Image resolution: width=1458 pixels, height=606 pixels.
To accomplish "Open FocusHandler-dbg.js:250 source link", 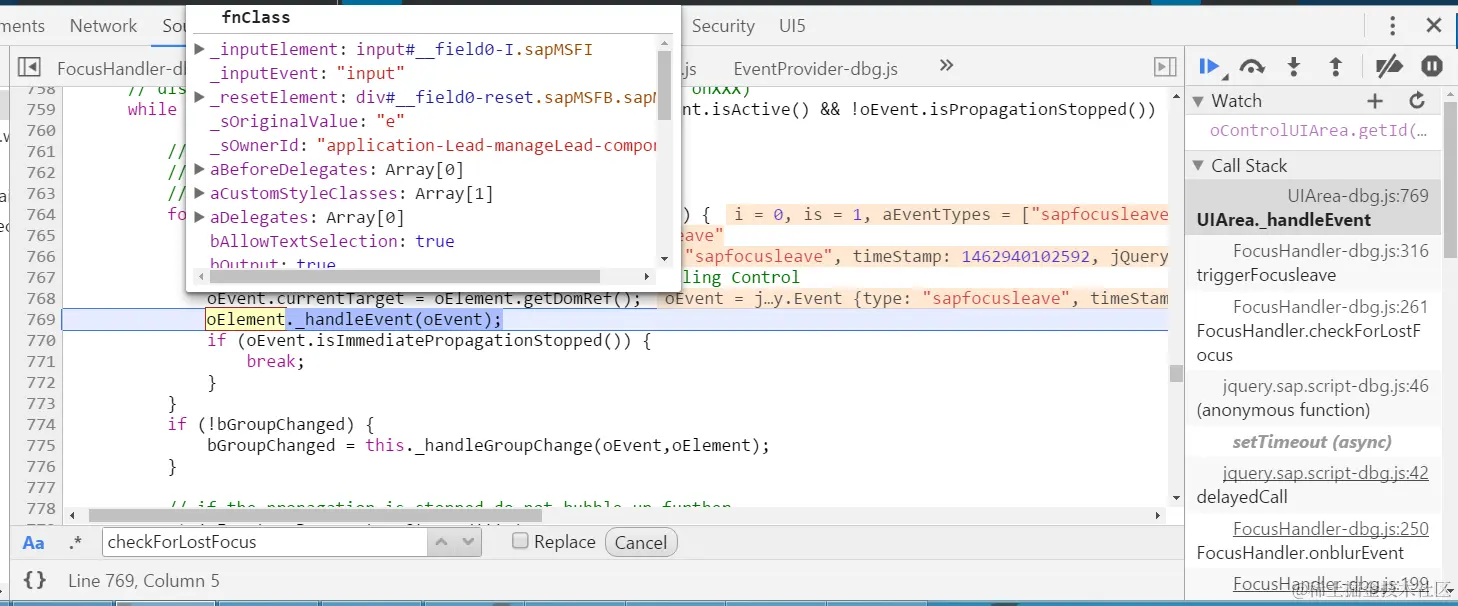I will click(1331, 529).
